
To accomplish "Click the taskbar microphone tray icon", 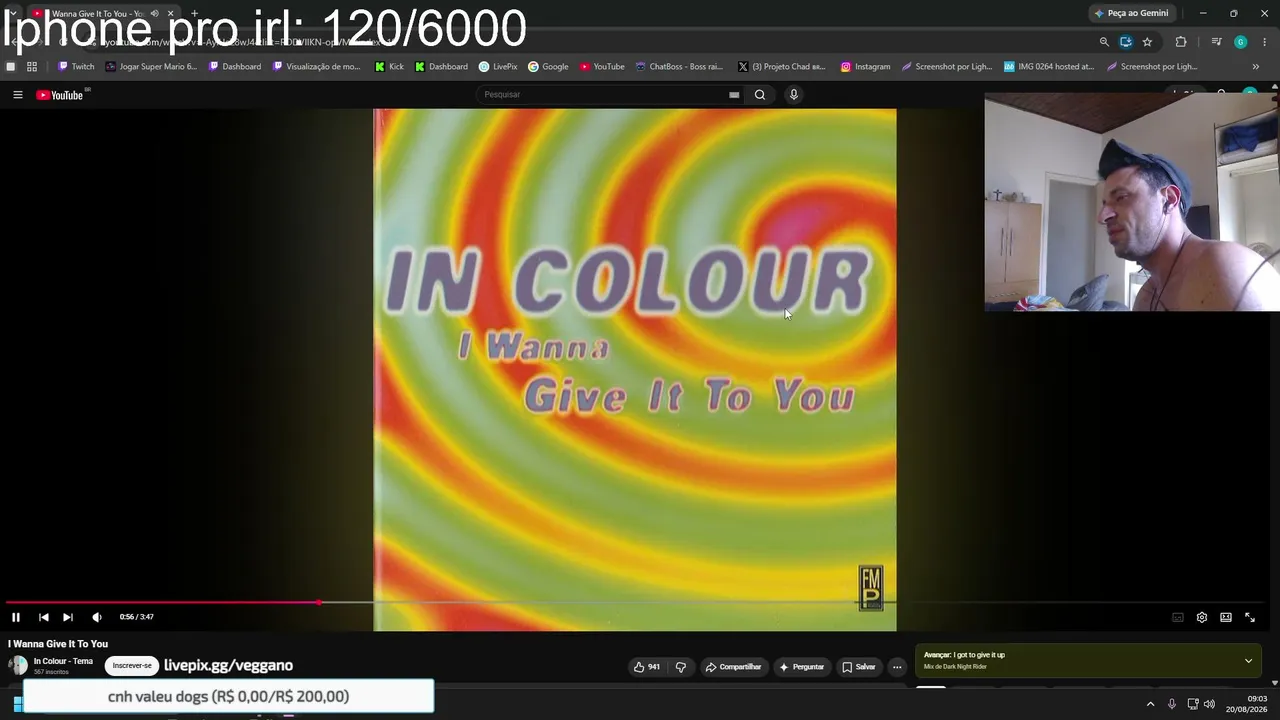I will pyautogui.click(x=1172, y=704).
